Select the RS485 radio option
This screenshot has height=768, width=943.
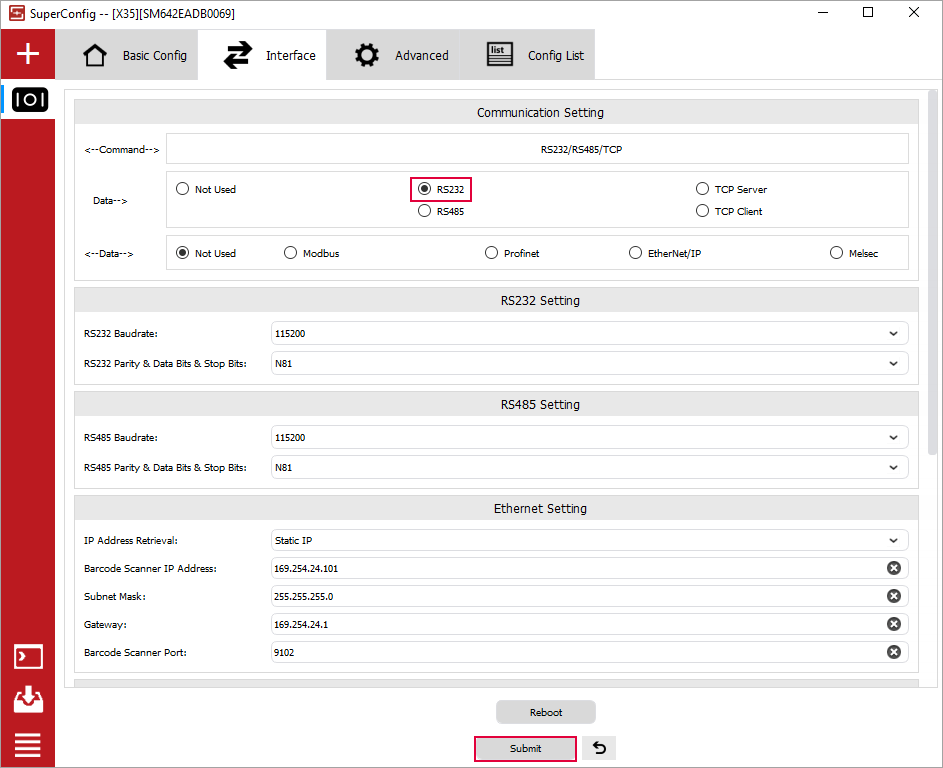[425, 211]
